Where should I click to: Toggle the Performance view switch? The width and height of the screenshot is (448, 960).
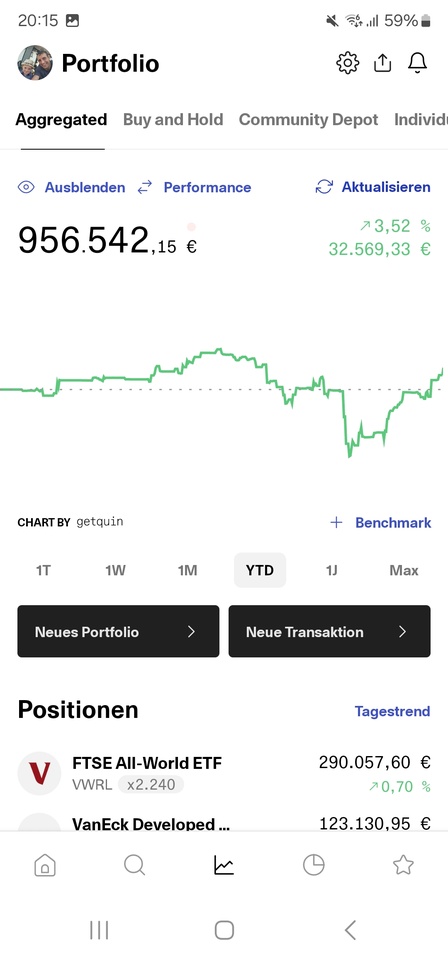(195, 187)
